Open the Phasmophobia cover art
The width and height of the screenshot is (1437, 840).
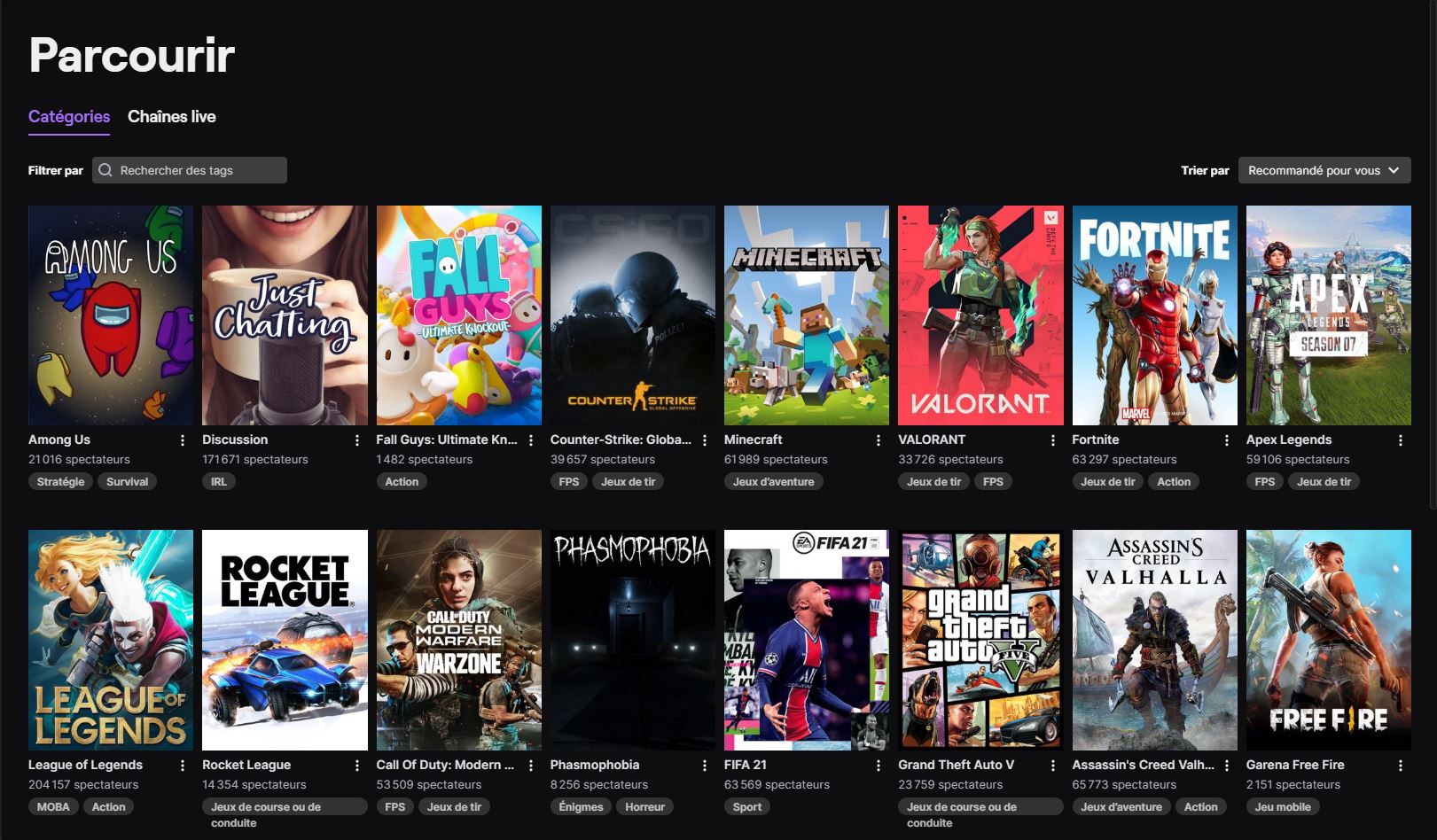click(x=633, y=640)
